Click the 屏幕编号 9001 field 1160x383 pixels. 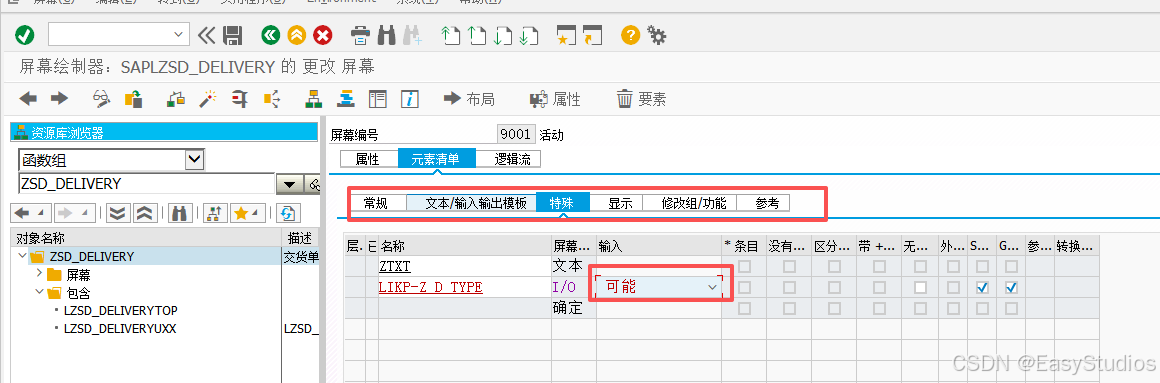click(x=516, y=134)
